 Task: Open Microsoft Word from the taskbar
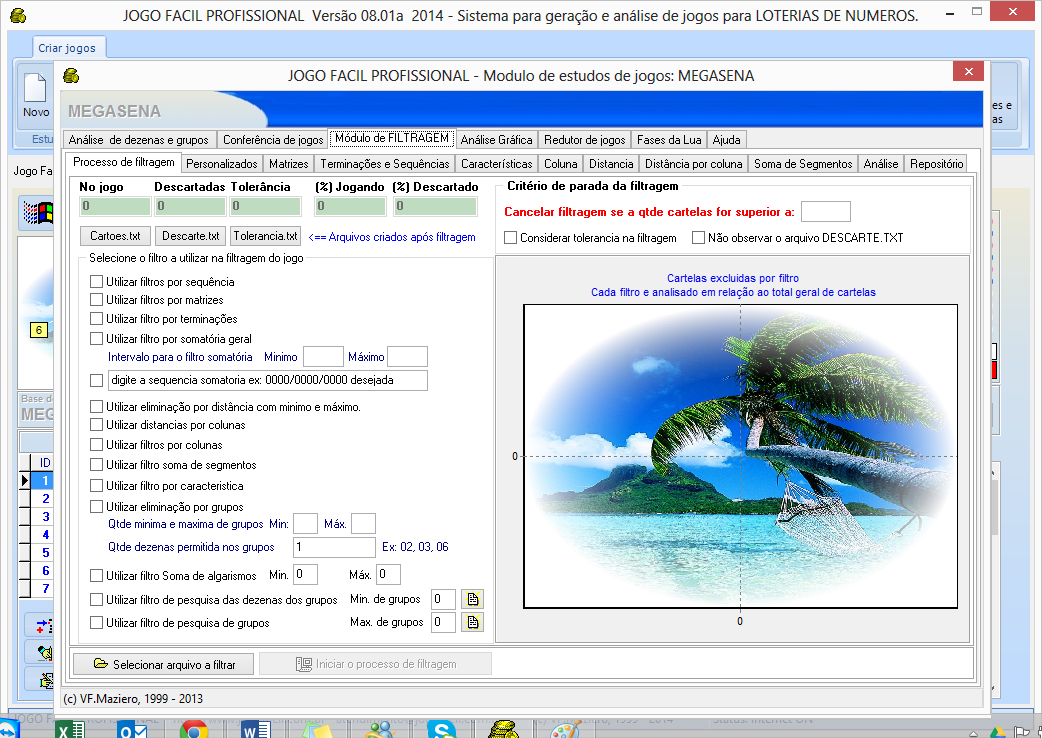pyautogui.click(x=256, y=729)
